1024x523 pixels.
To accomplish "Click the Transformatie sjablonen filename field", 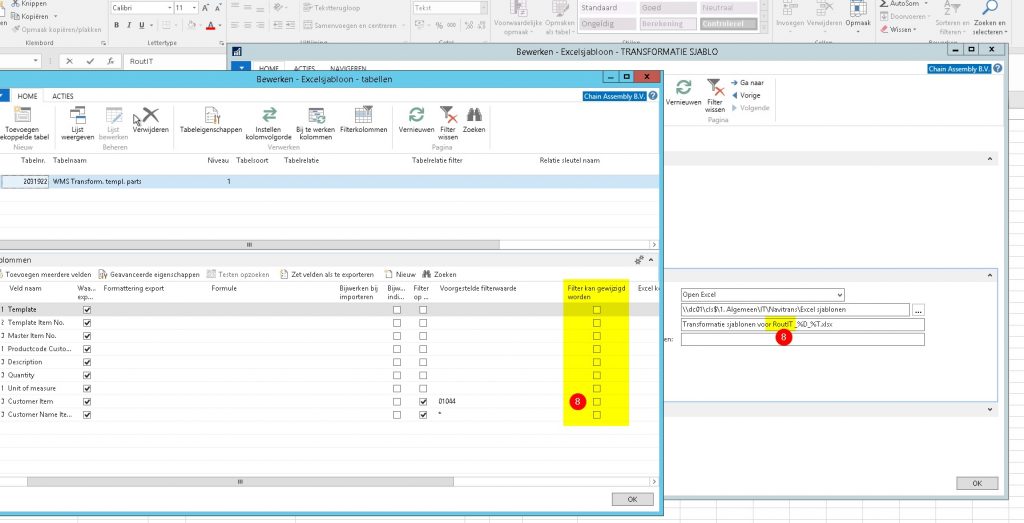I will [803, 325].
